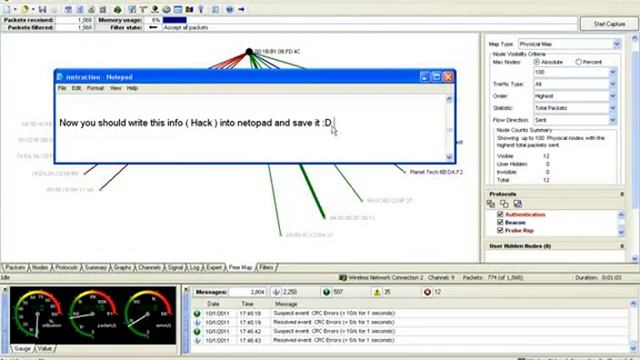
Task: Click the third Protocols panel check icon
Action: point(518,204)
